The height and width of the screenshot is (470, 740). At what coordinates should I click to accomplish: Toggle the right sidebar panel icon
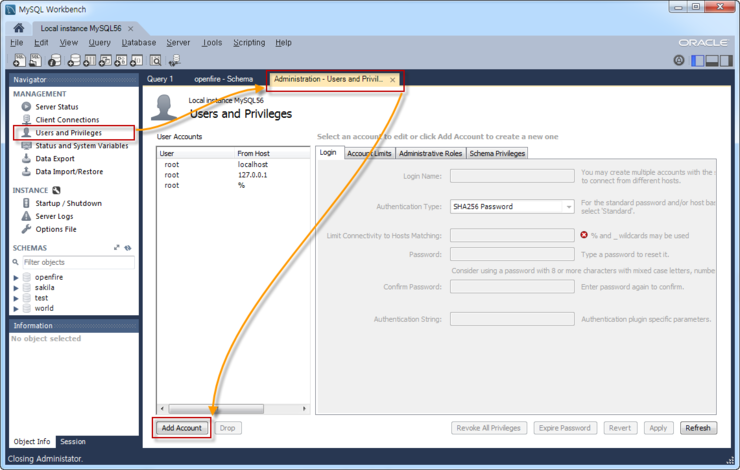726,60
